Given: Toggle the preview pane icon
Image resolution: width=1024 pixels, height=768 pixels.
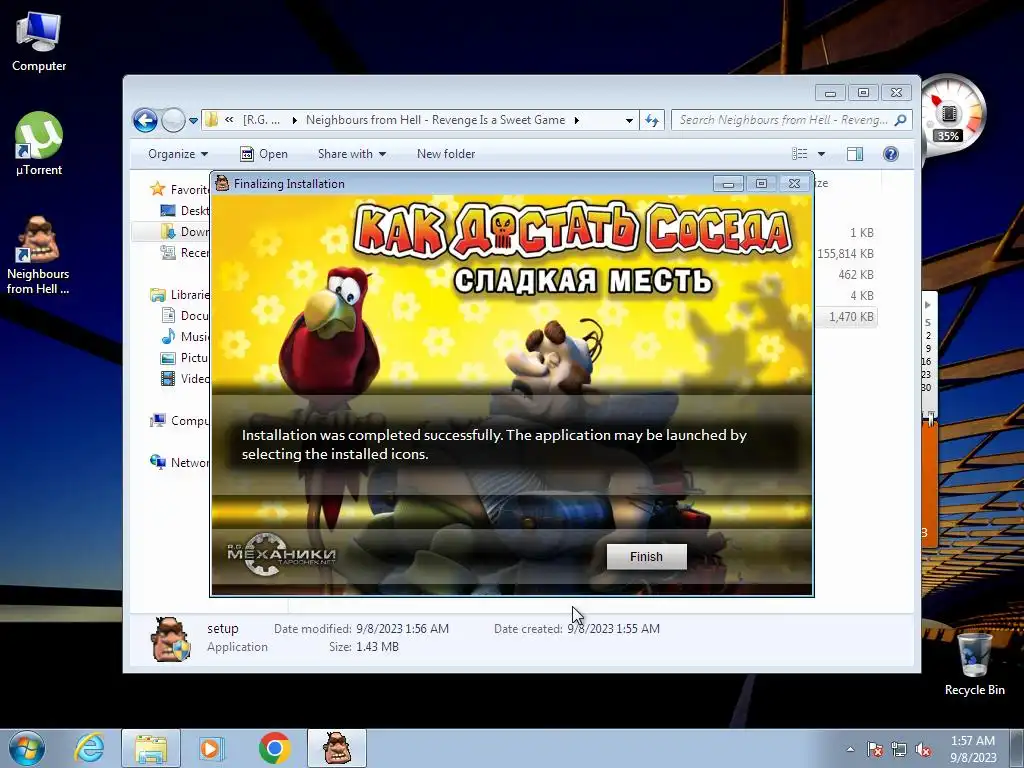Looking at the screenshot, I should (855, 154).
